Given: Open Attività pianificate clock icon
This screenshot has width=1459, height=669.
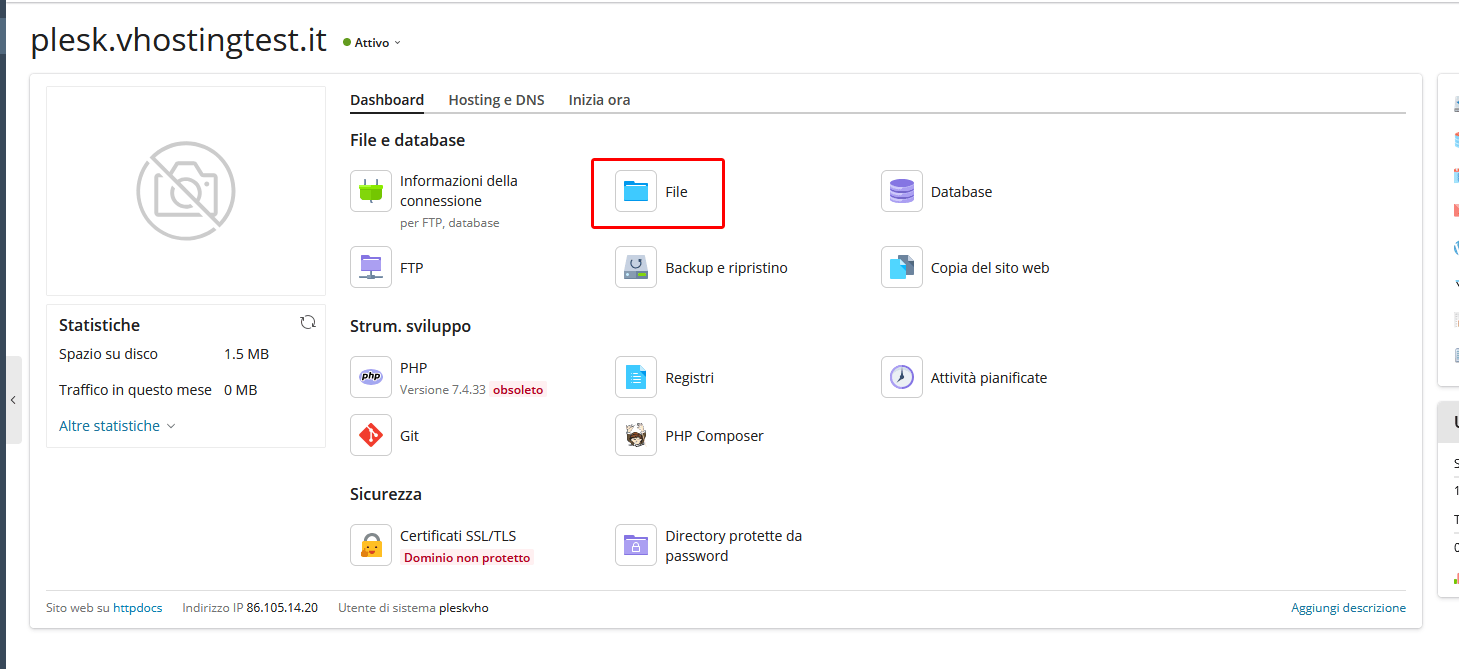Looking at the screenshot, I should pos(902,377).
